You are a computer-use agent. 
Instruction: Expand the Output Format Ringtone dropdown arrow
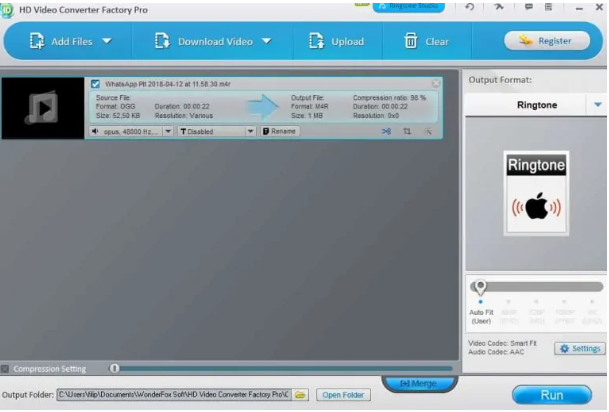pos(598,105)
